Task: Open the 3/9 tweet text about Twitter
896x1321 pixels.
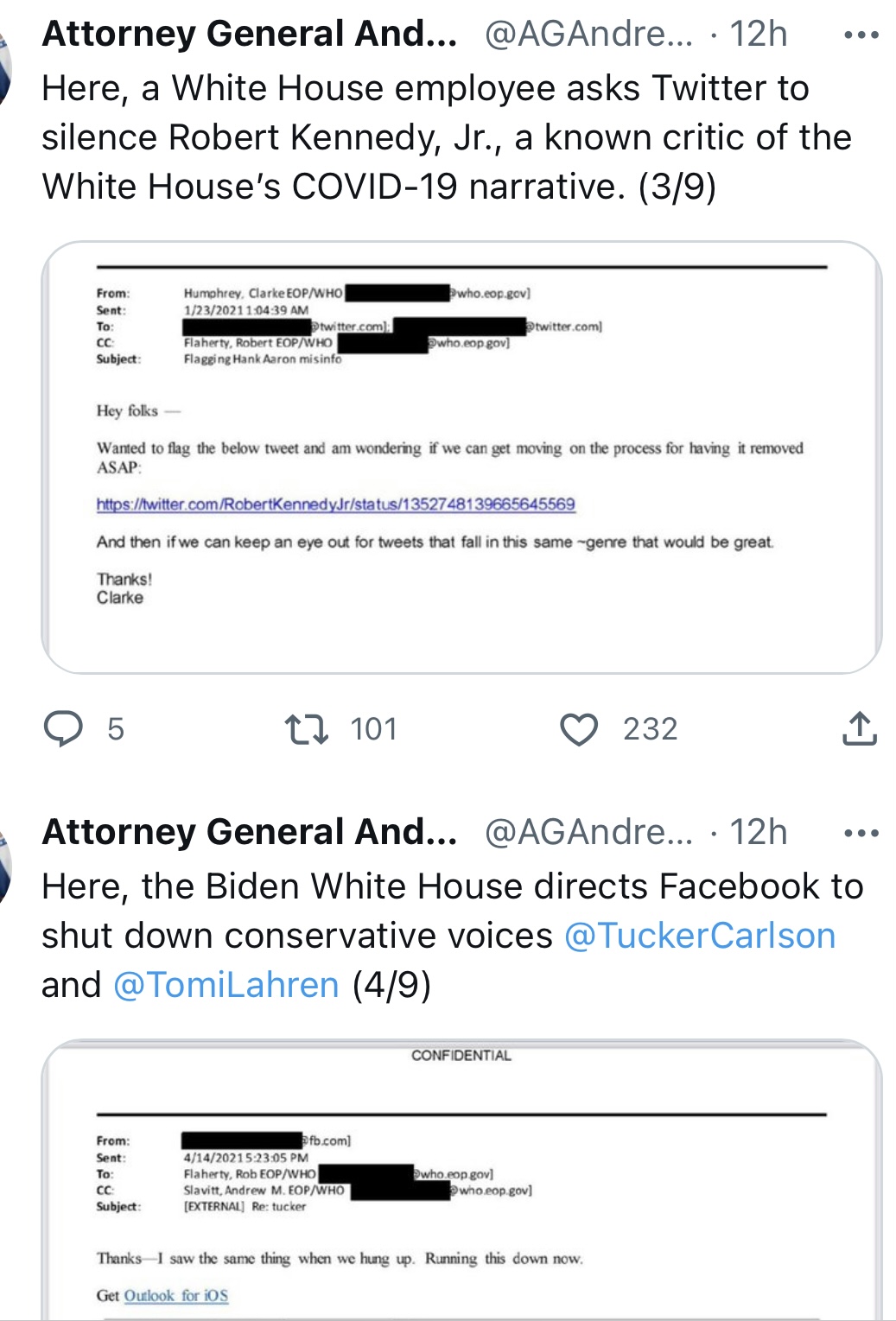Action: [x=447, y=137]
